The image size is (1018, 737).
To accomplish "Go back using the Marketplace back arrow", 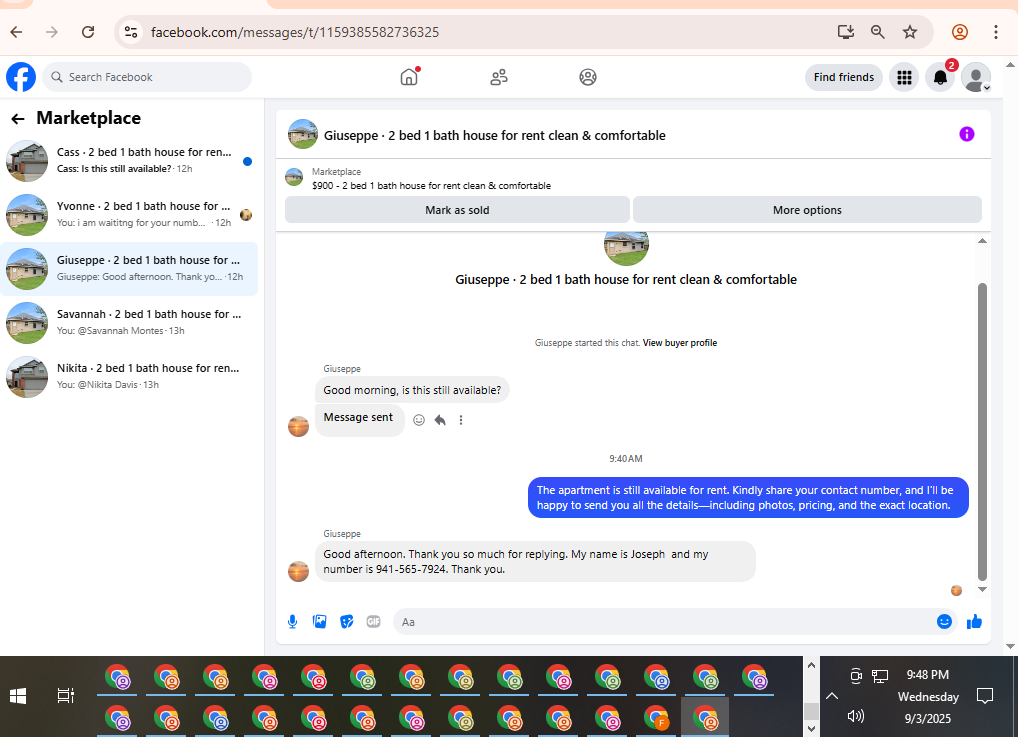I will pyautogui.click(x=18, y=119).
